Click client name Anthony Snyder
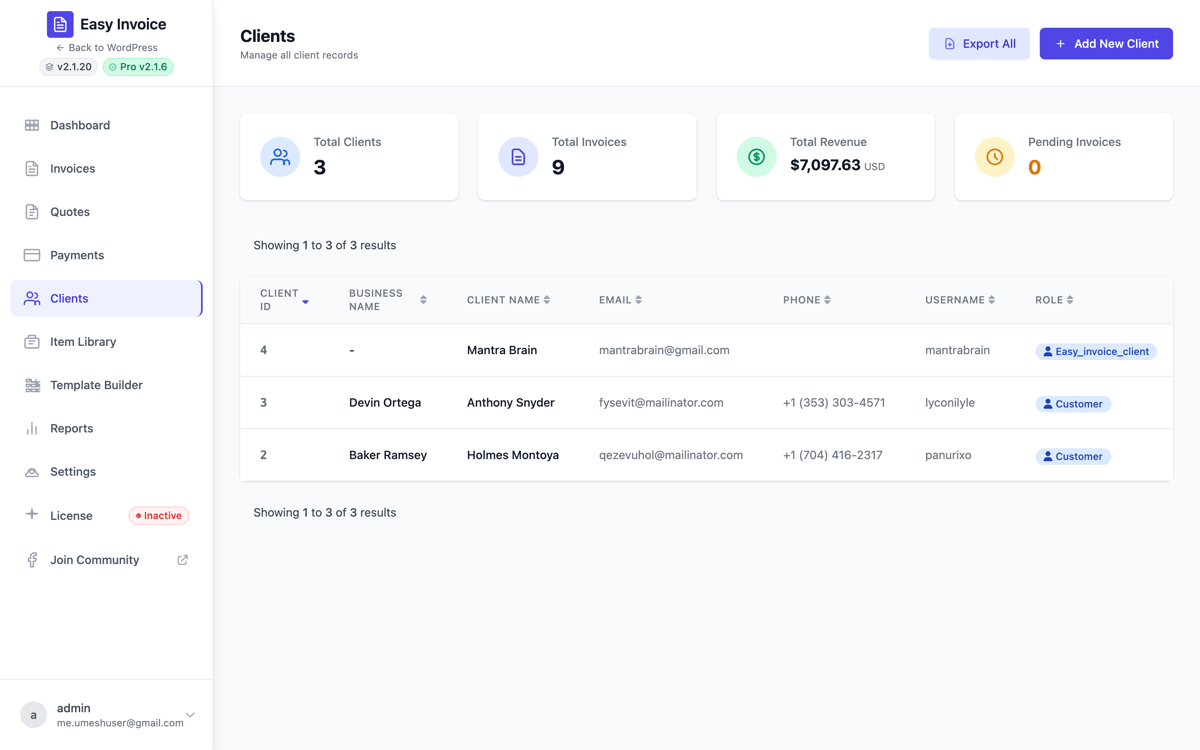 [511, 403]
